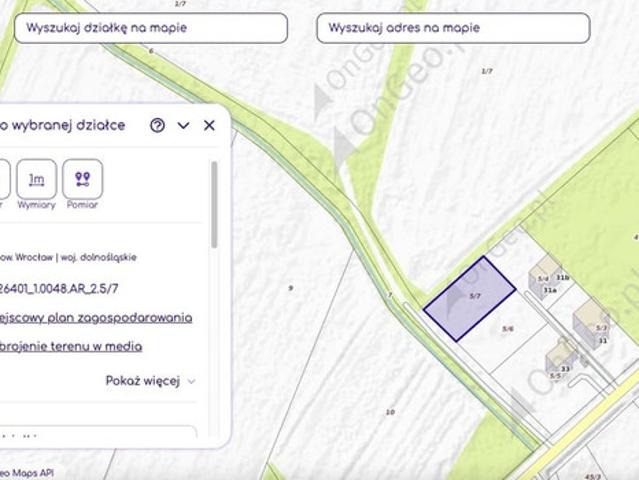Select parcel 10 on the map
Viewport: 639px width, 480px height.
click(x=390, y=412)
